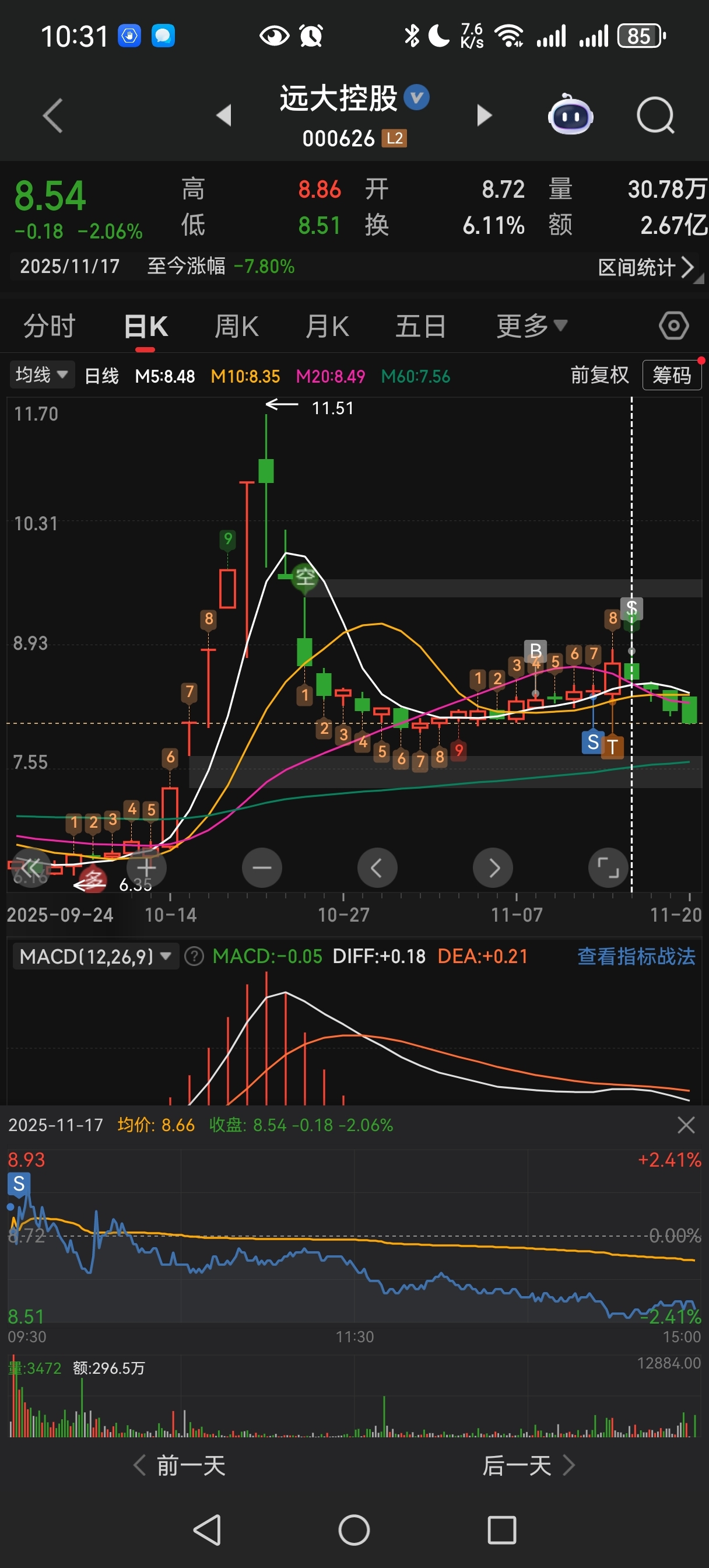Tap Android back navigation button
Viewport: 709px width, 1568px height.
coord(207,1529)
